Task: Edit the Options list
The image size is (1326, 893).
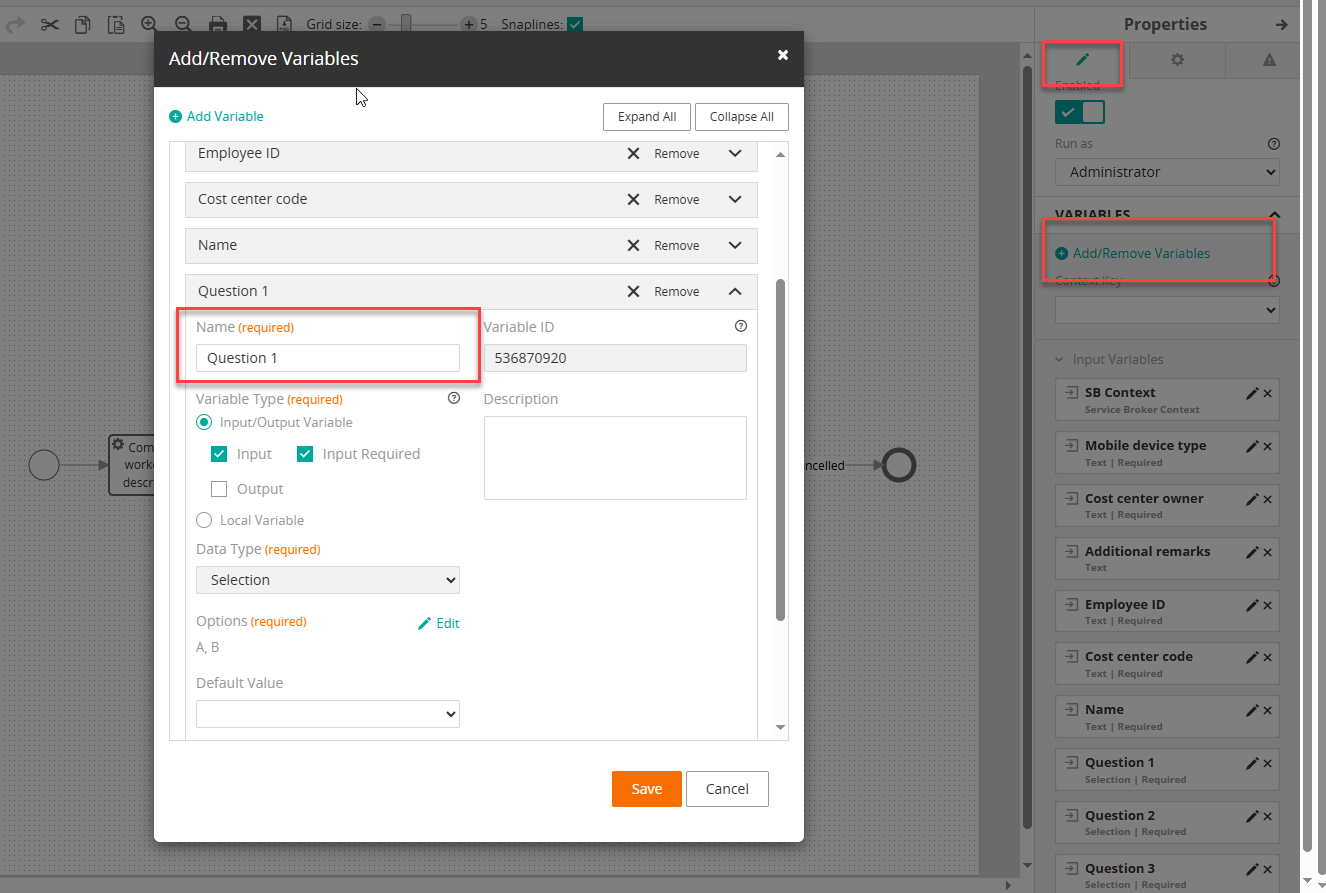Action: pos(438,623)
